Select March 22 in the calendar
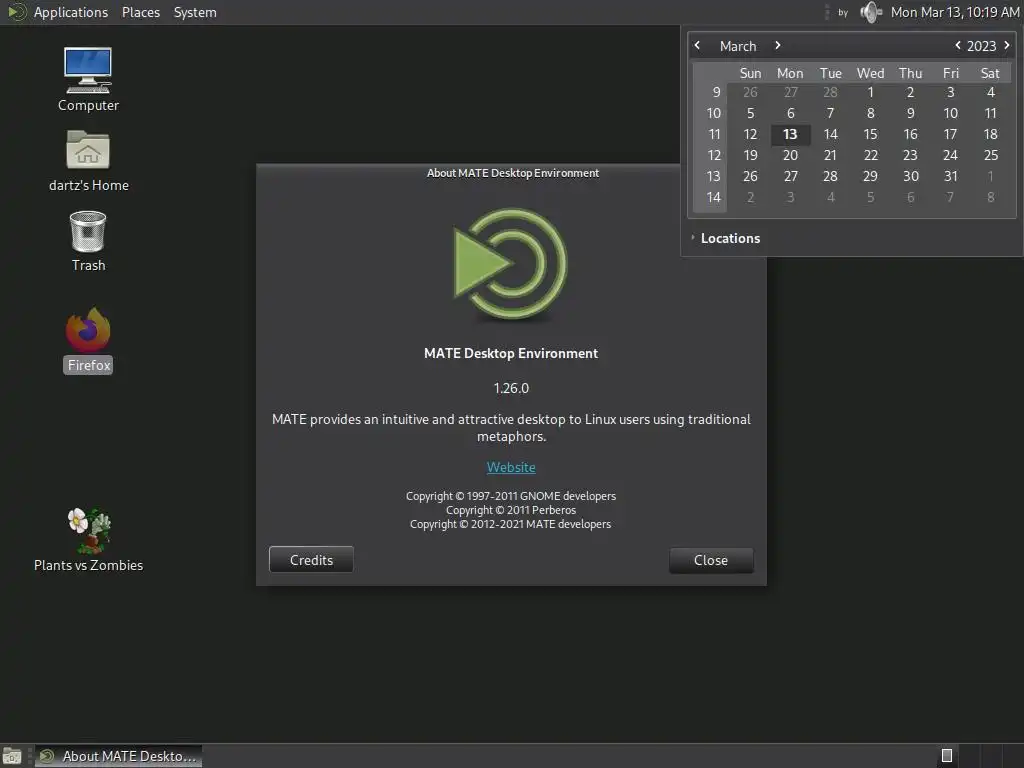1024x768 pixels. (871, 155)
